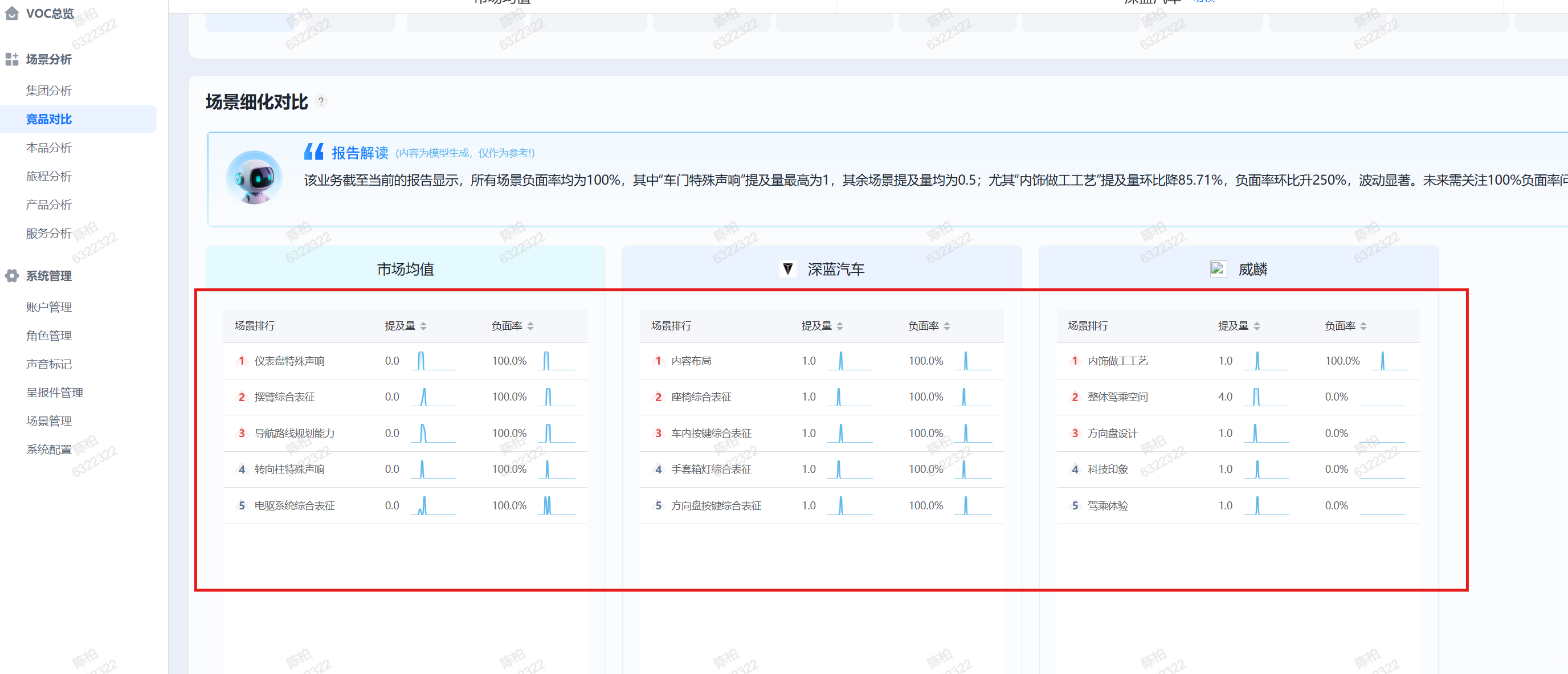Sort 威麟 table by 负面率
The height and width of the screenshot is (674, 1568).
(x=1363, y=326)
